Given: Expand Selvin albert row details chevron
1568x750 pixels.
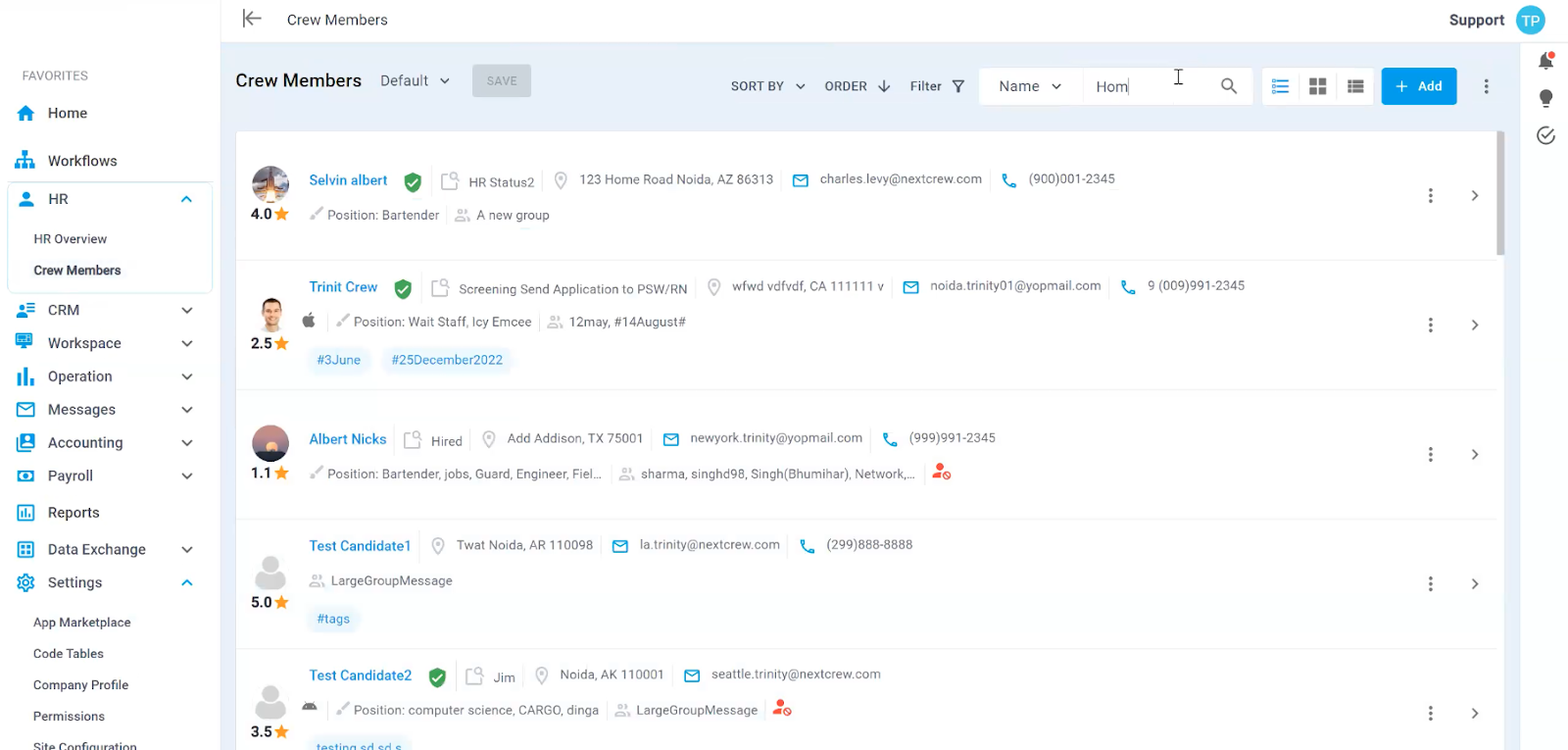Looking at the screenshot, I should pyautogui.click(x=1474, y=196).
